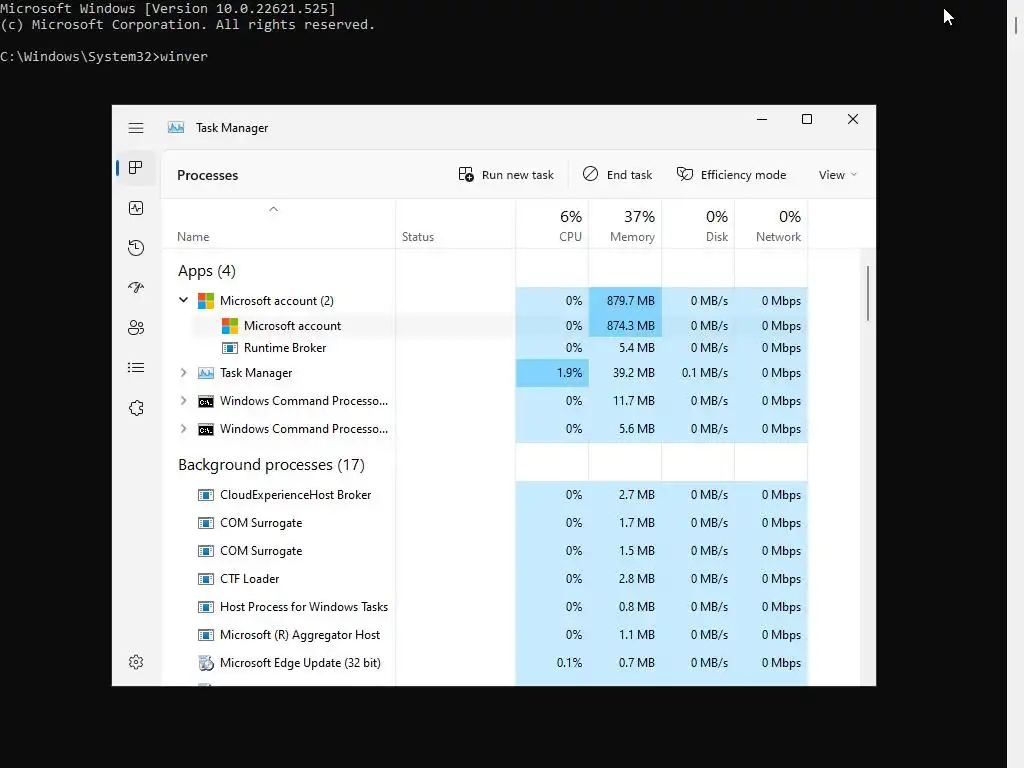Viewport: 1024px width, 768px height.
Task: Click the Background processes (17) heading
Action: click(271, 465)
